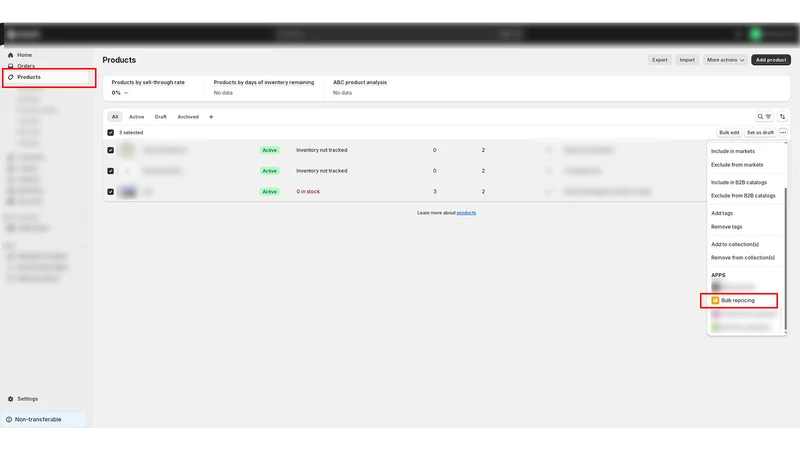Screen dimensions: 800x450
Task: Open the products help link
Action: tap(466, 213)
